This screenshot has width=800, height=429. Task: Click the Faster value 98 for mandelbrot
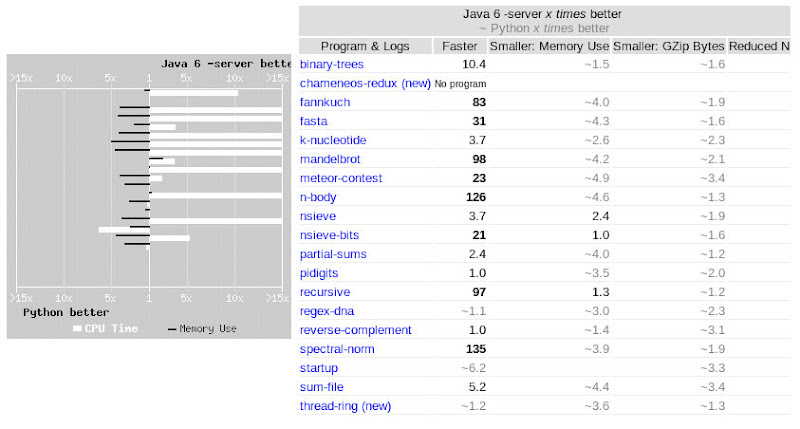point(479,159)
